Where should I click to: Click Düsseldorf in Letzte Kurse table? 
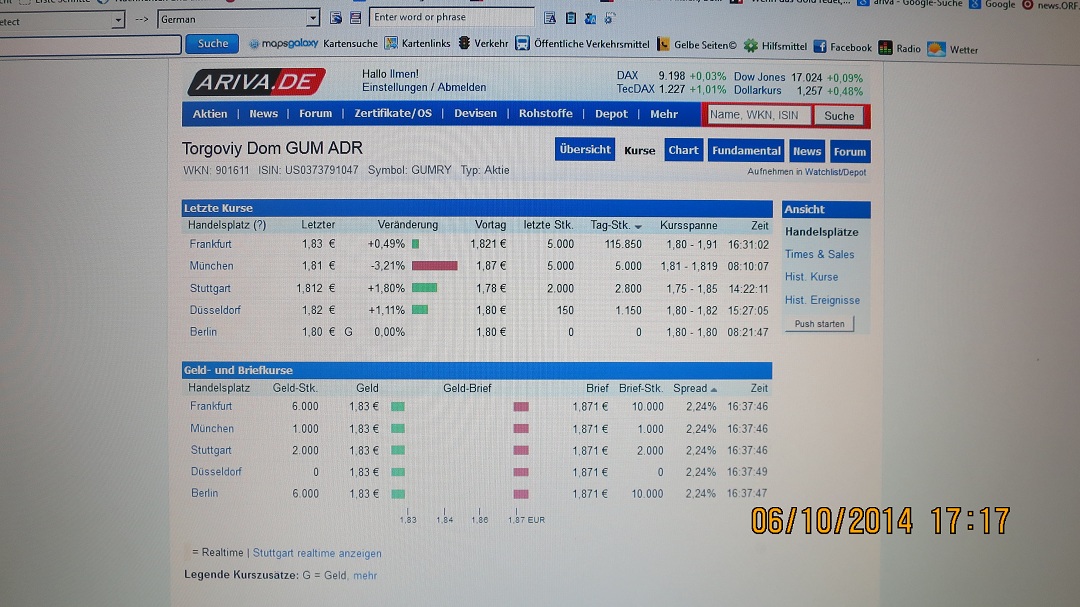215,310
